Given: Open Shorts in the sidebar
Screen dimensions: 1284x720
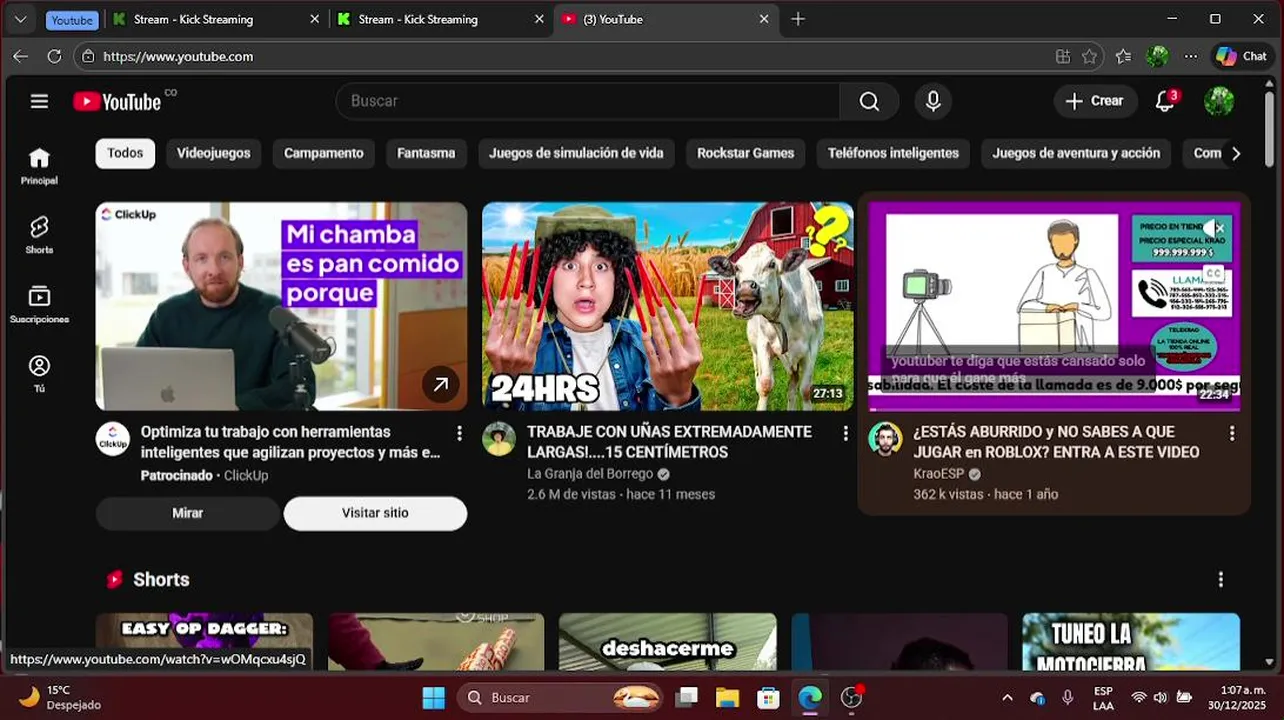Looking at the screenshot, I should (39, 235).
